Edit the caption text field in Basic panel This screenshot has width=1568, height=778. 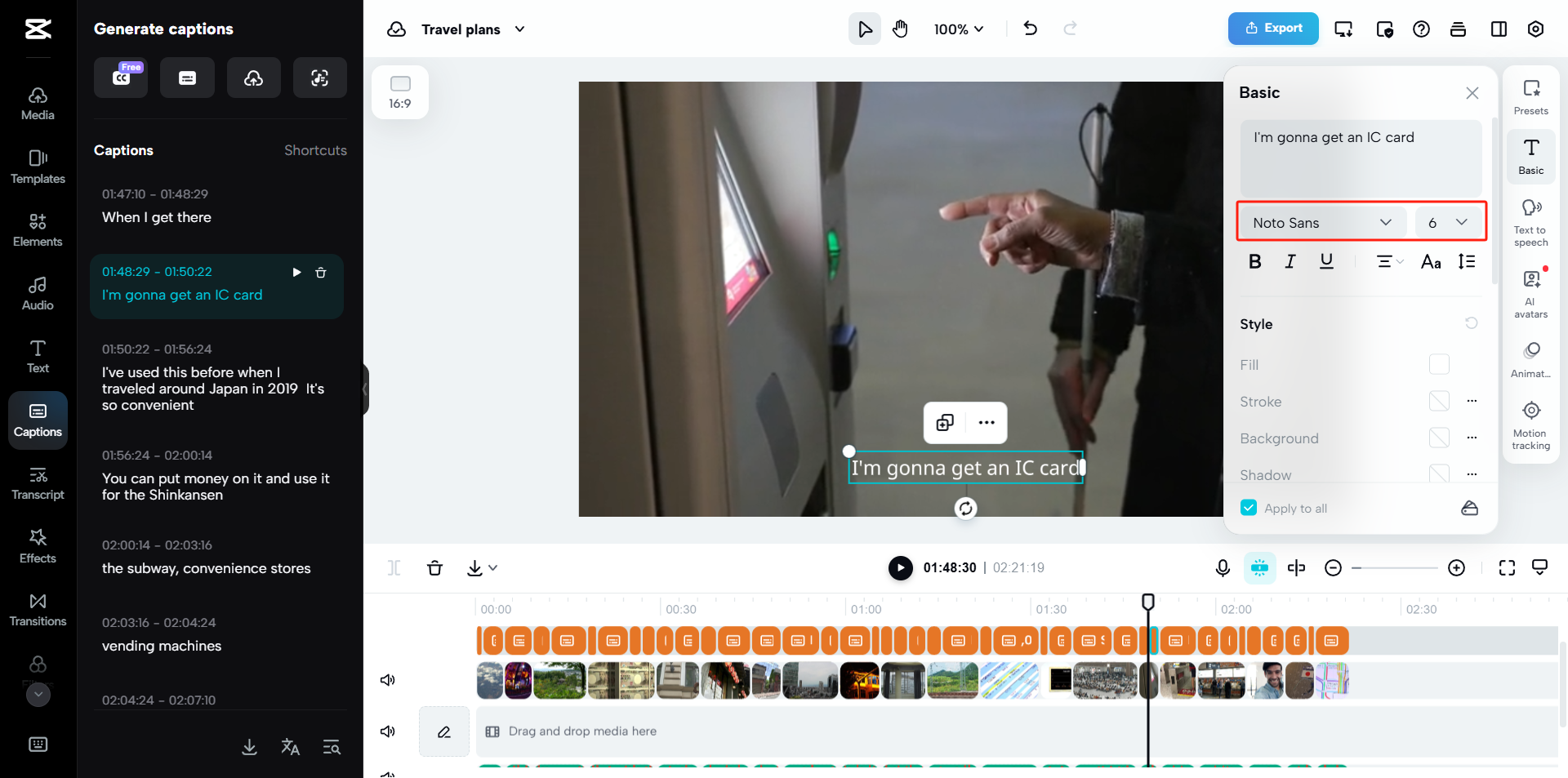tap(1361, 158)
